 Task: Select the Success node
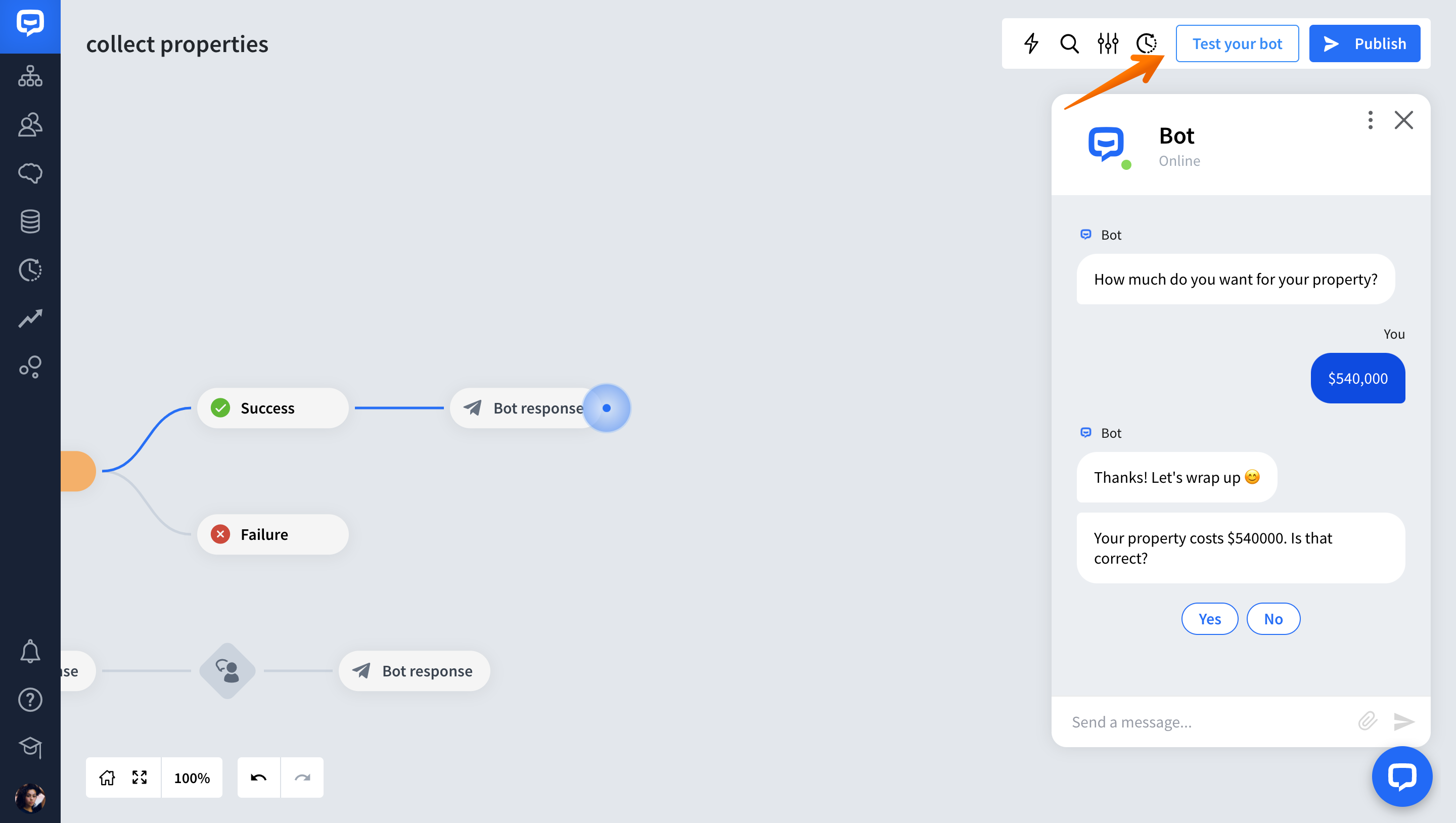click(272, 408)
